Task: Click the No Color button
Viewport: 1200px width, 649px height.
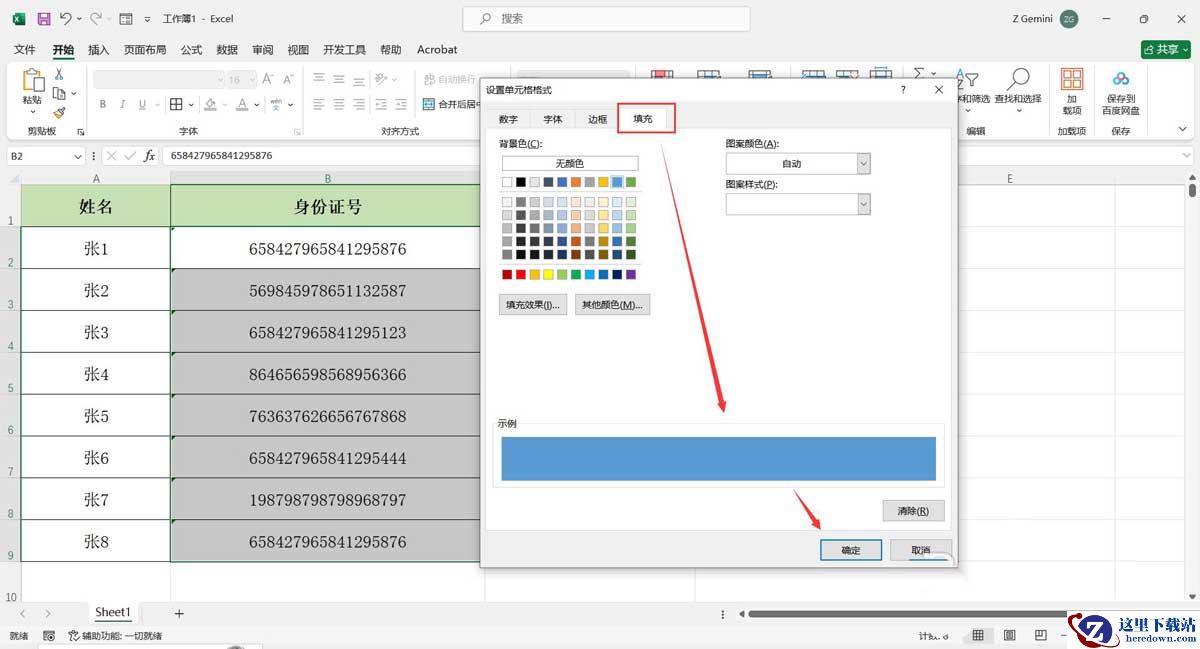Action: pos(570,163)
